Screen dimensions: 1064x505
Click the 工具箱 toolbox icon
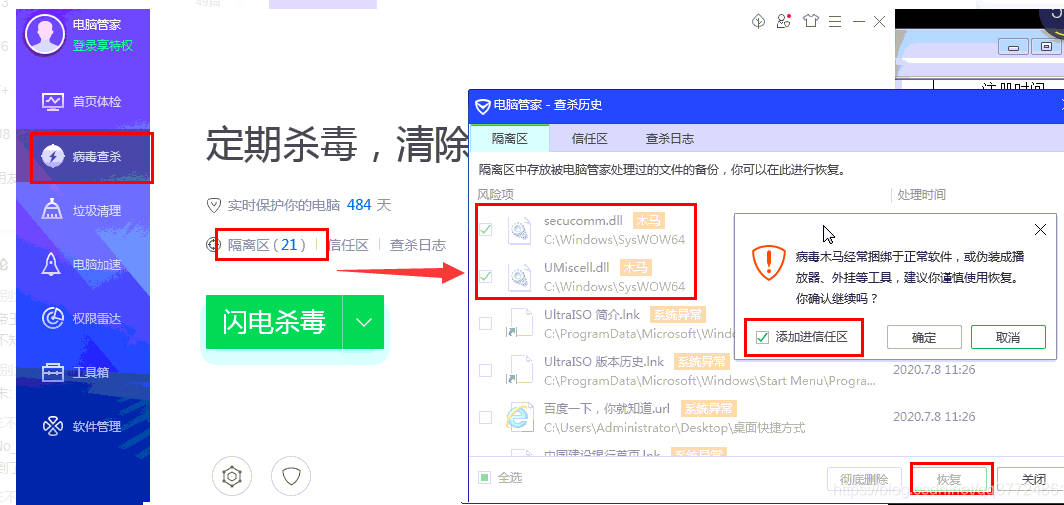52,373
